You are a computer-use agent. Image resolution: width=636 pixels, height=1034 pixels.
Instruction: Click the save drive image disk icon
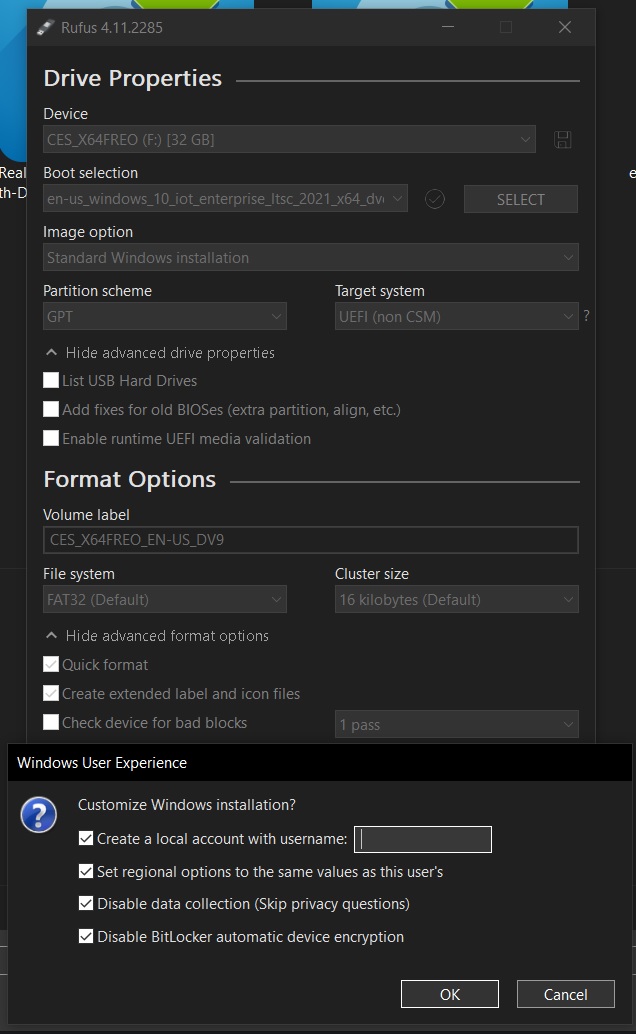(x=563, y=139)
